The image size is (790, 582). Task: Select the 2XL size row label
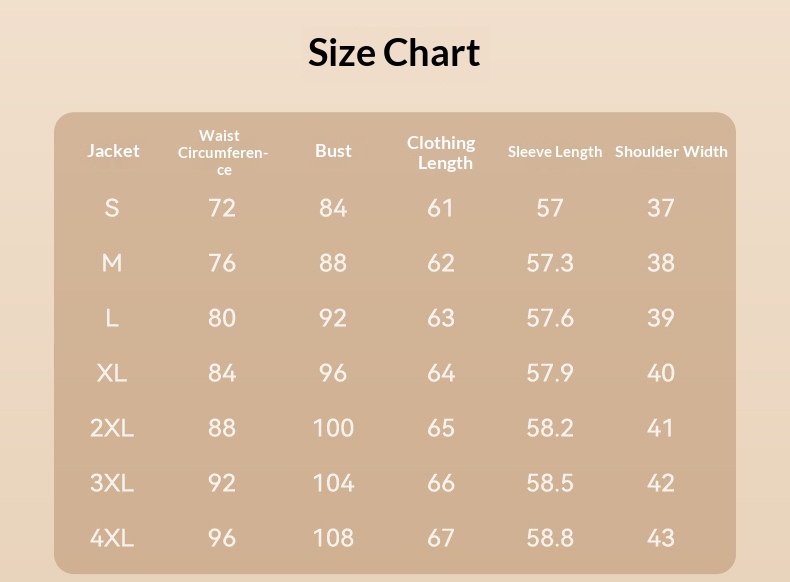(112, 428)
